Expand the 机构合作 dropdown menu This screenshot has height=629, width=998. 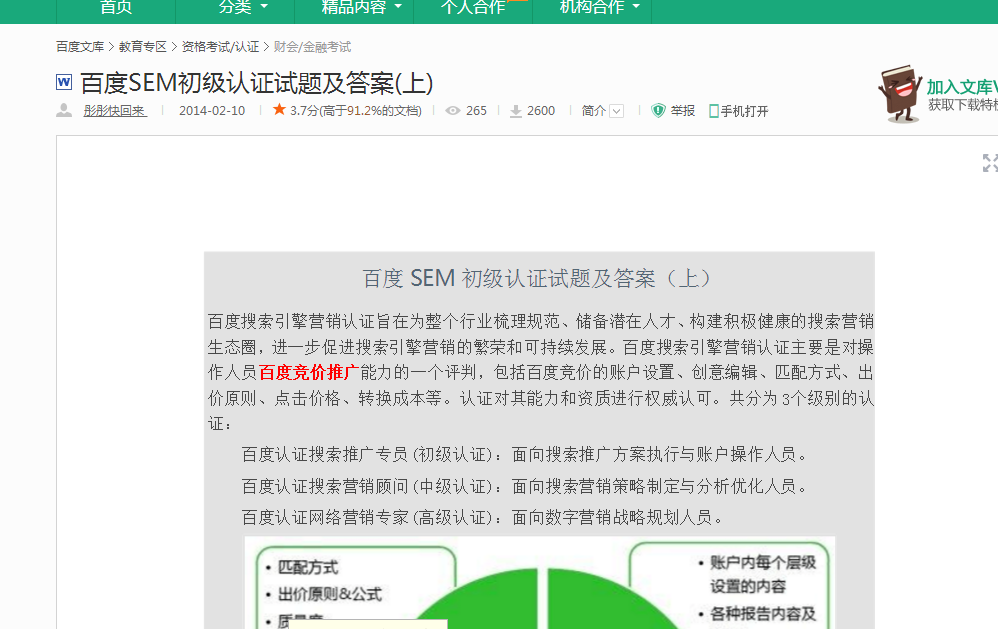point(599,8)
